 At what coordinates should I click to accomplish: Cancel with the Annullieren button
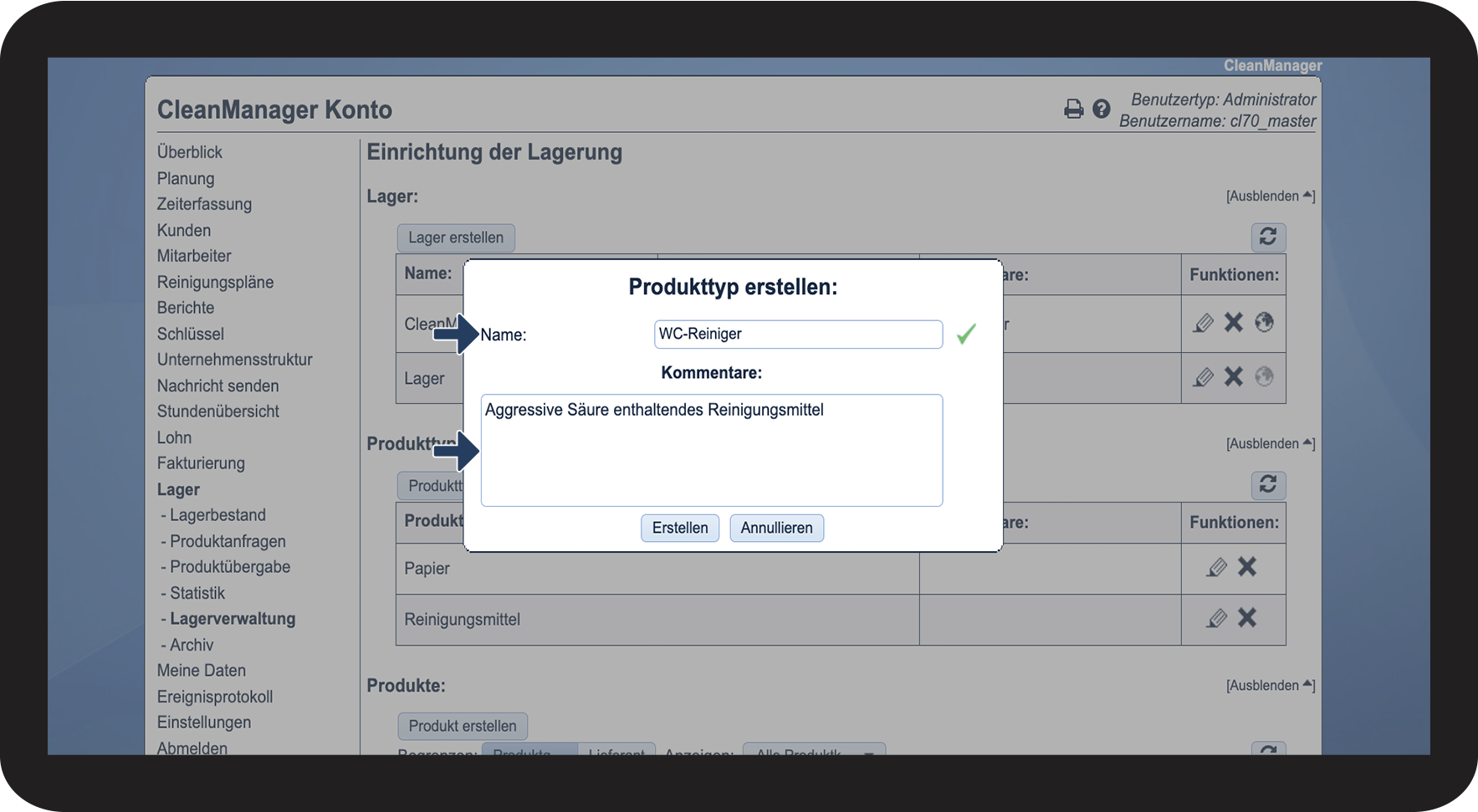776,528
